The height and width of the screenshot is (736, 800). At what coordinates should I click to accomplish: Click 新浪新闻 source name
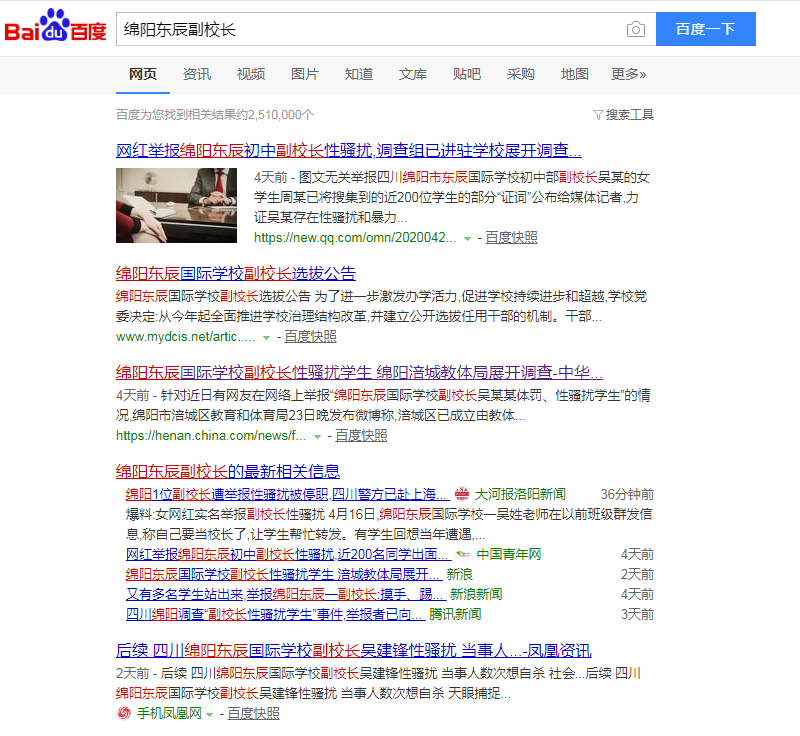click(x=476, y=594)
